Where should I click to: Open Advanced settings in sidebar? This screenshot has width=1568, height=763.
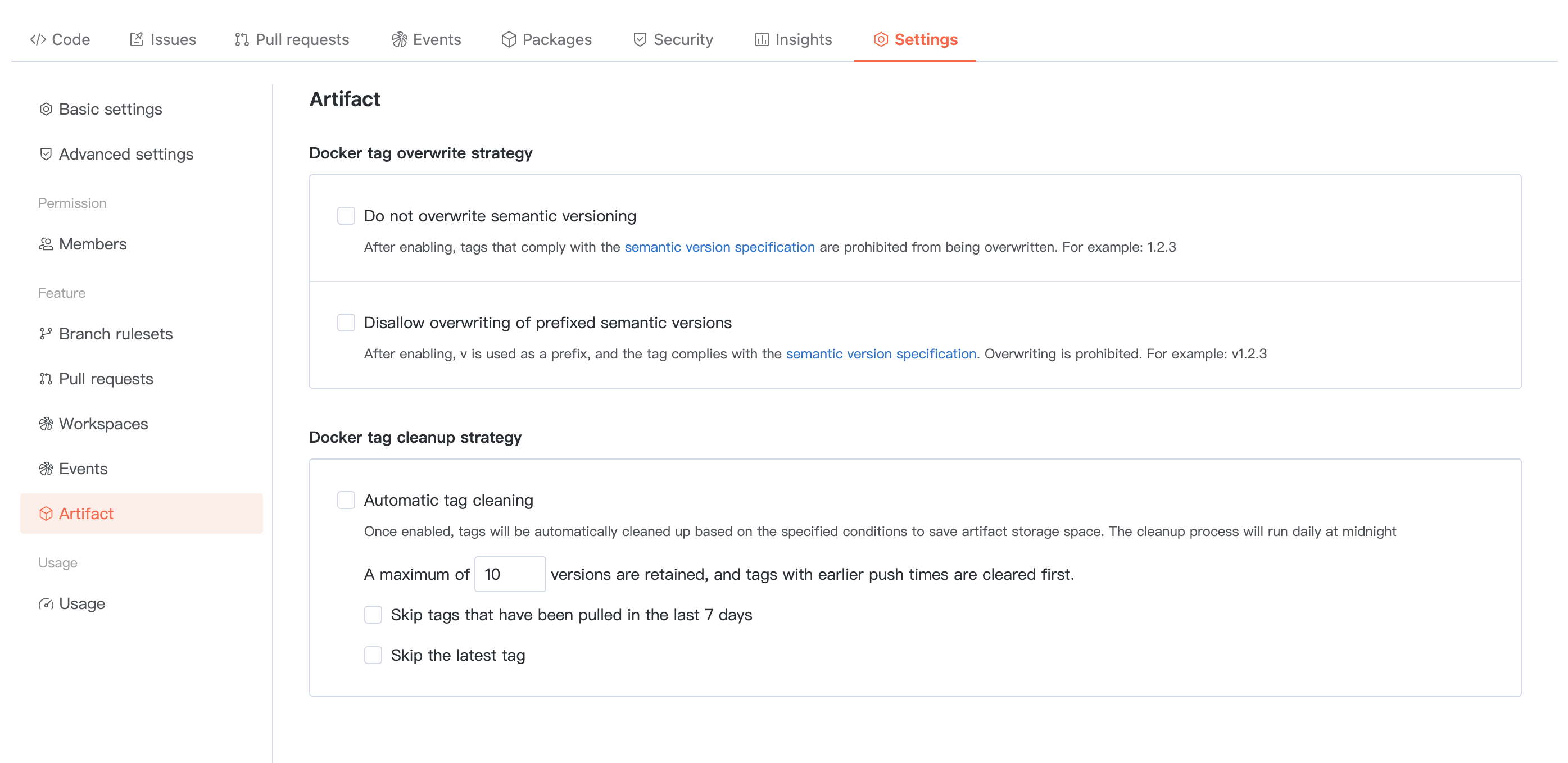click(125, 154)
